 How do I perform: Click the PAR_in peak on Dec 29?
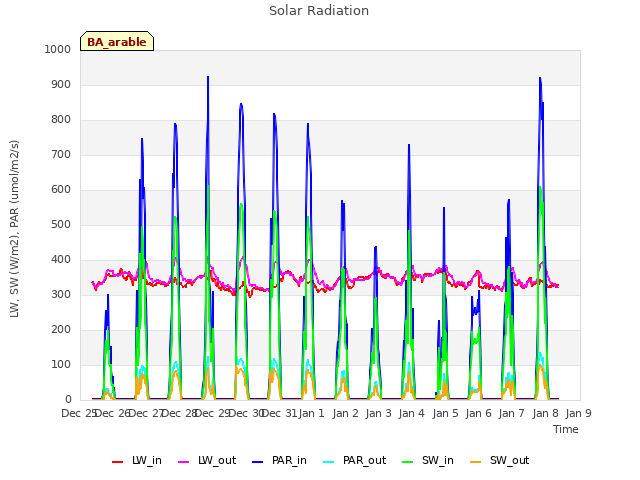pyautogui.click(x=208, y=77)
